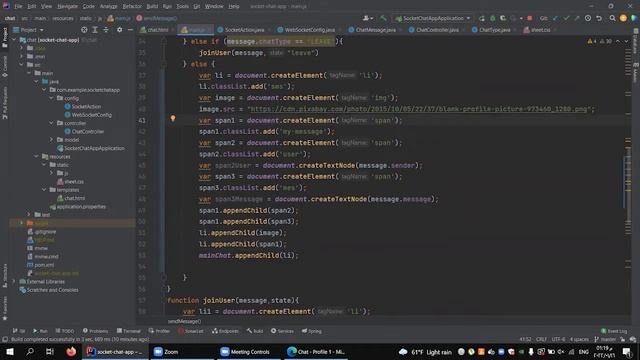Click the Git commit checkmark icon
Image resolution: width=640 pixels, height=360 pixels.
pos(566,18)
